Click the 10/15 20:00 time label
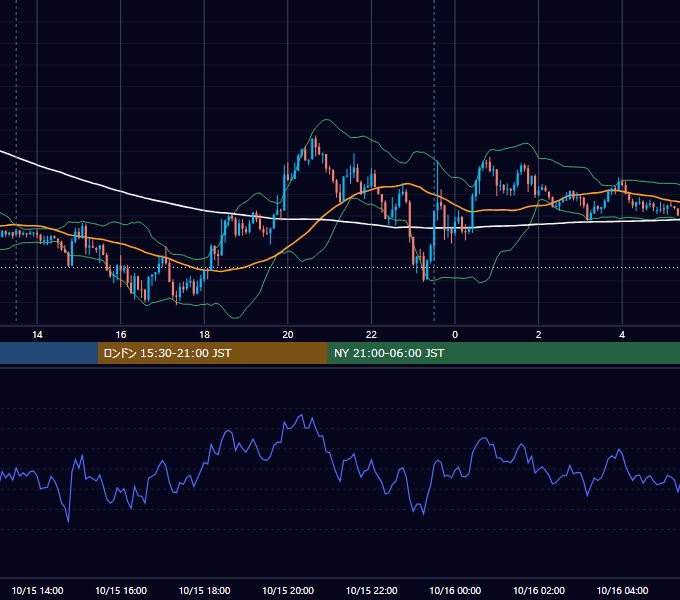This screenshot has height=600, width=680. [x=288, y=590]
